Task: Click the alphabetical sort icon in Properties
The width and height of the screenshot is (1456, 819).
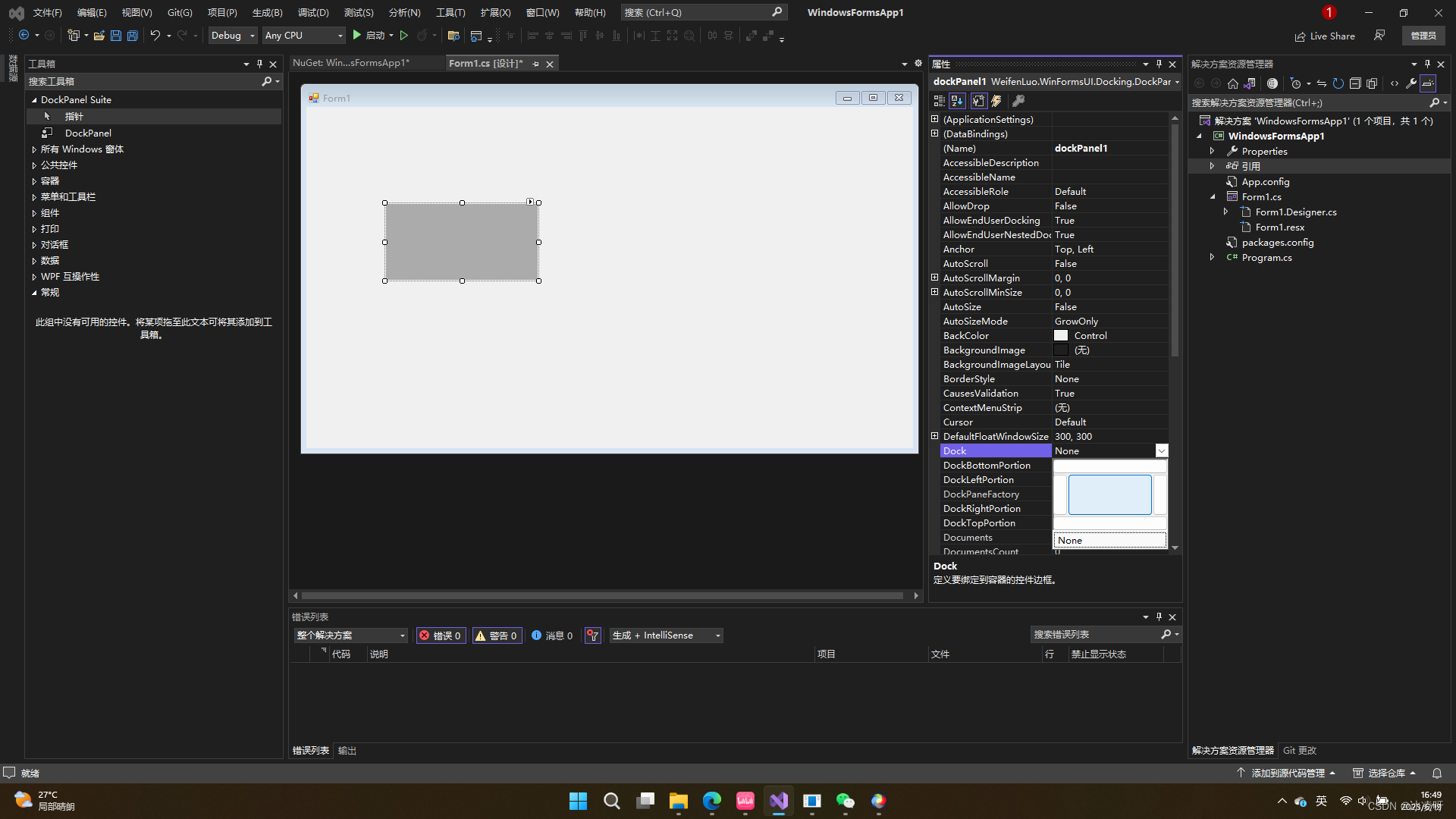Action: point(957,101)
